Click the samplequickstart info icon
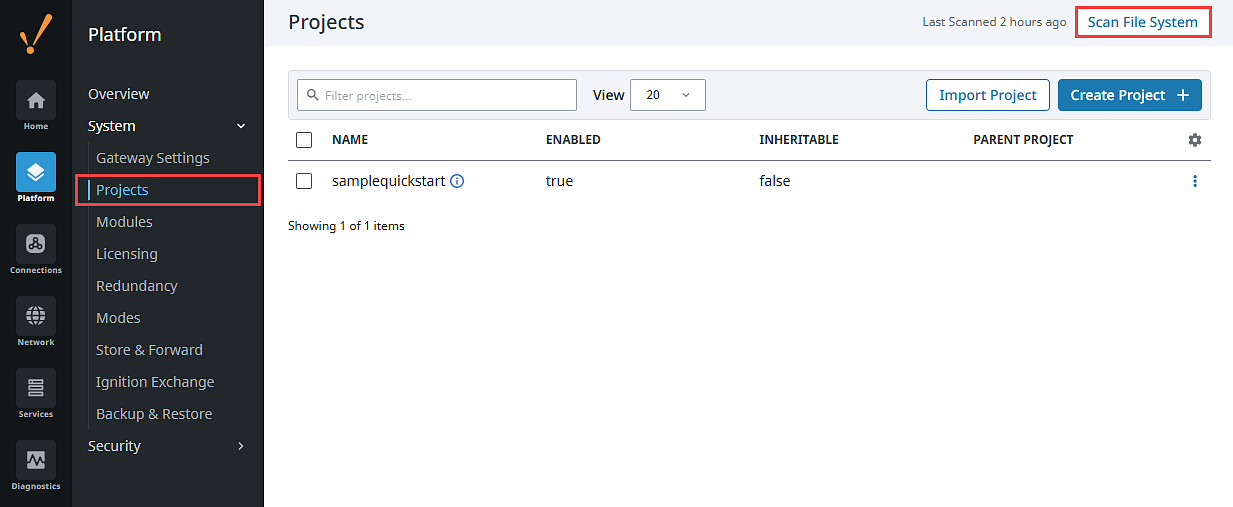 [457, 181]
